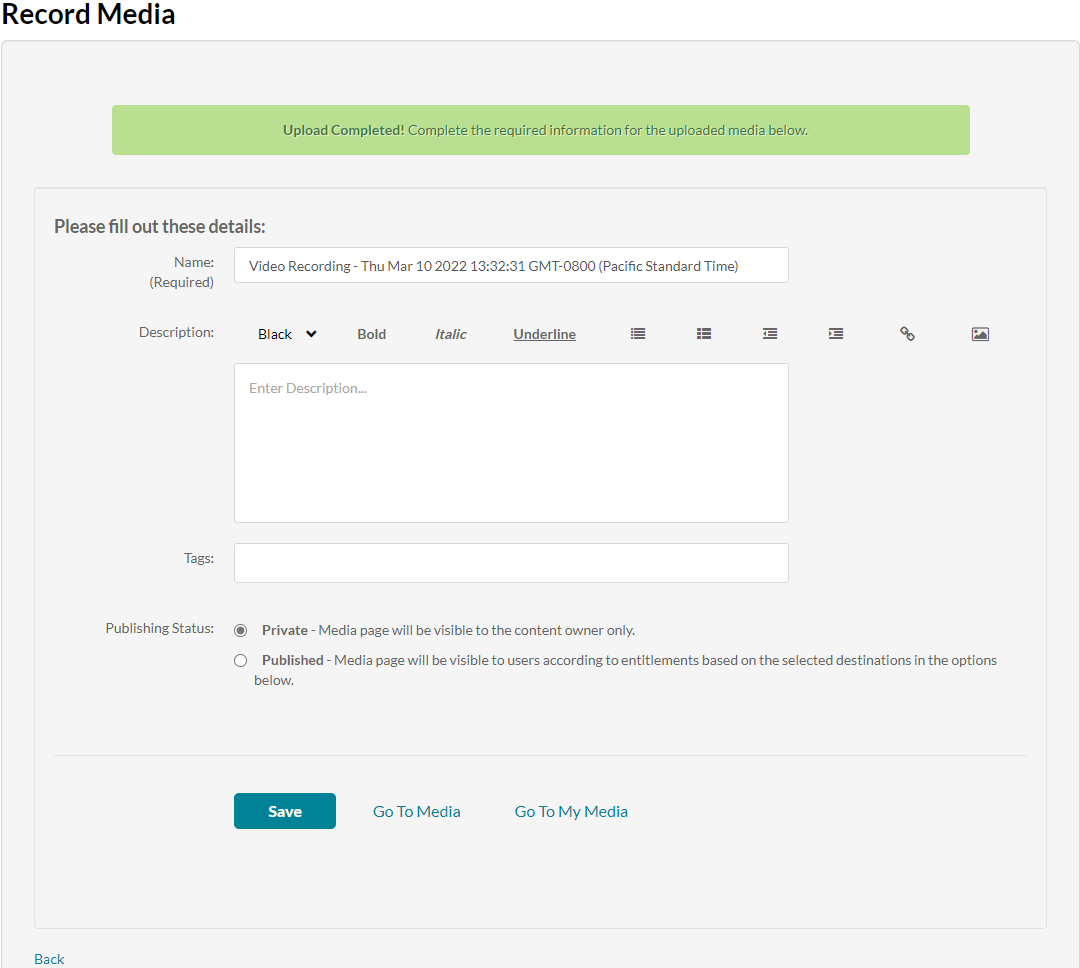
Task: Click the green Upload Completed notification banner
Action: 540,130
